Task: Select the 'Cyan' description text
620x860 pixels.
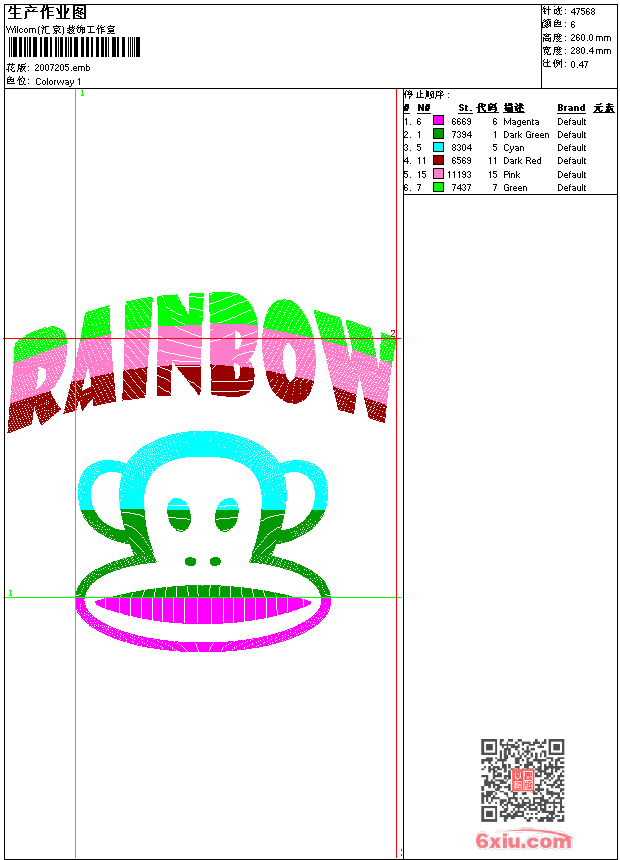Action: (x=514, y=148)
